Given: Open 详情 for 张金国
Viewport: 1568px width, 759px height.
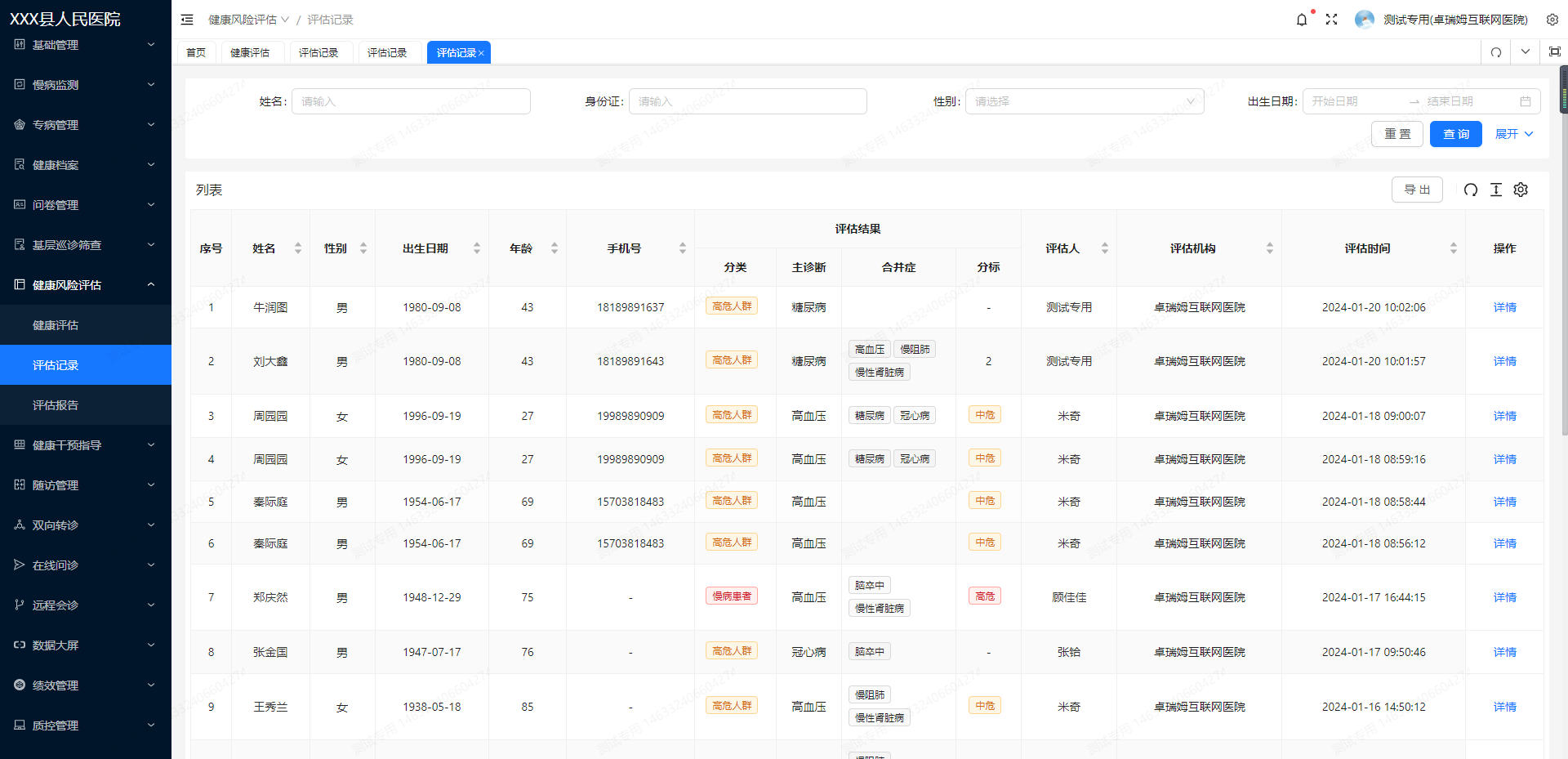Looking at the screenshot, I should [1504, 652].
